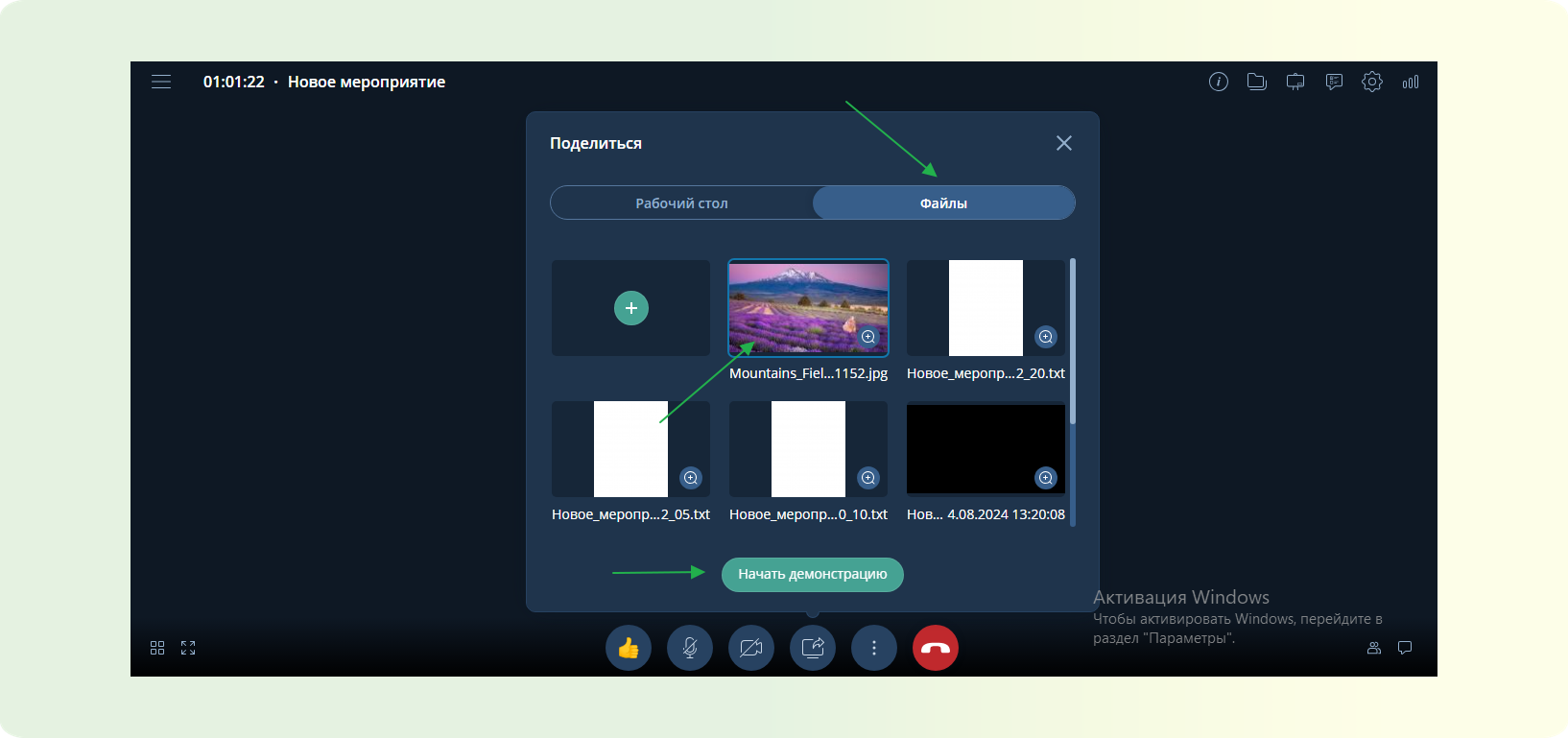Image resolution: width=1568 pixels, height=738 pixels.
Task: Click the thumbs up reaction button
Action: 629,648
